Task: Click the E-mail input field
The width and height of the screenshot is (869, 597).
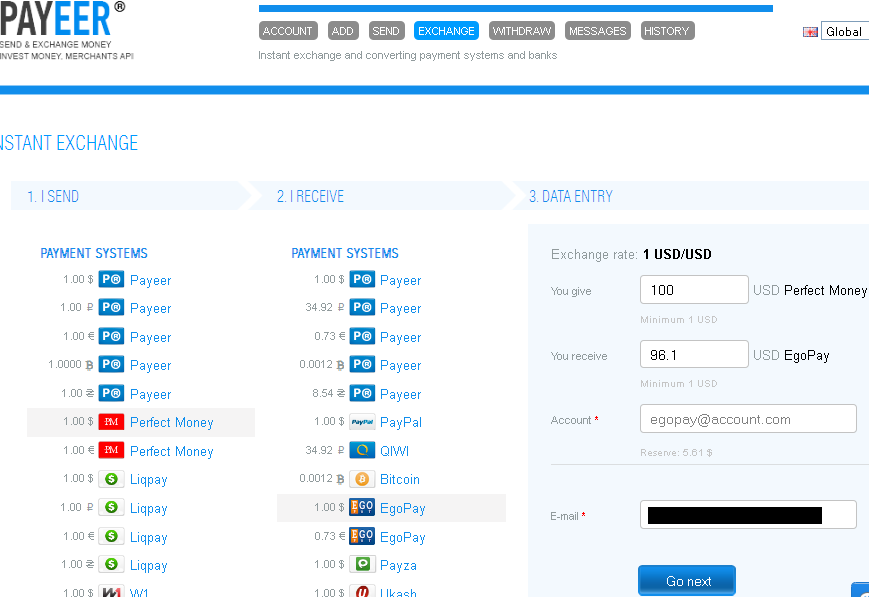Action: [748, 515]
